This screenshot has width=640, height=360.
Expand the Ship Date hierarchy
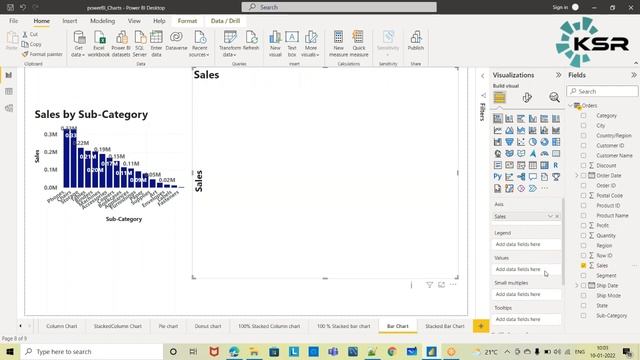click(x=577, y=286)
